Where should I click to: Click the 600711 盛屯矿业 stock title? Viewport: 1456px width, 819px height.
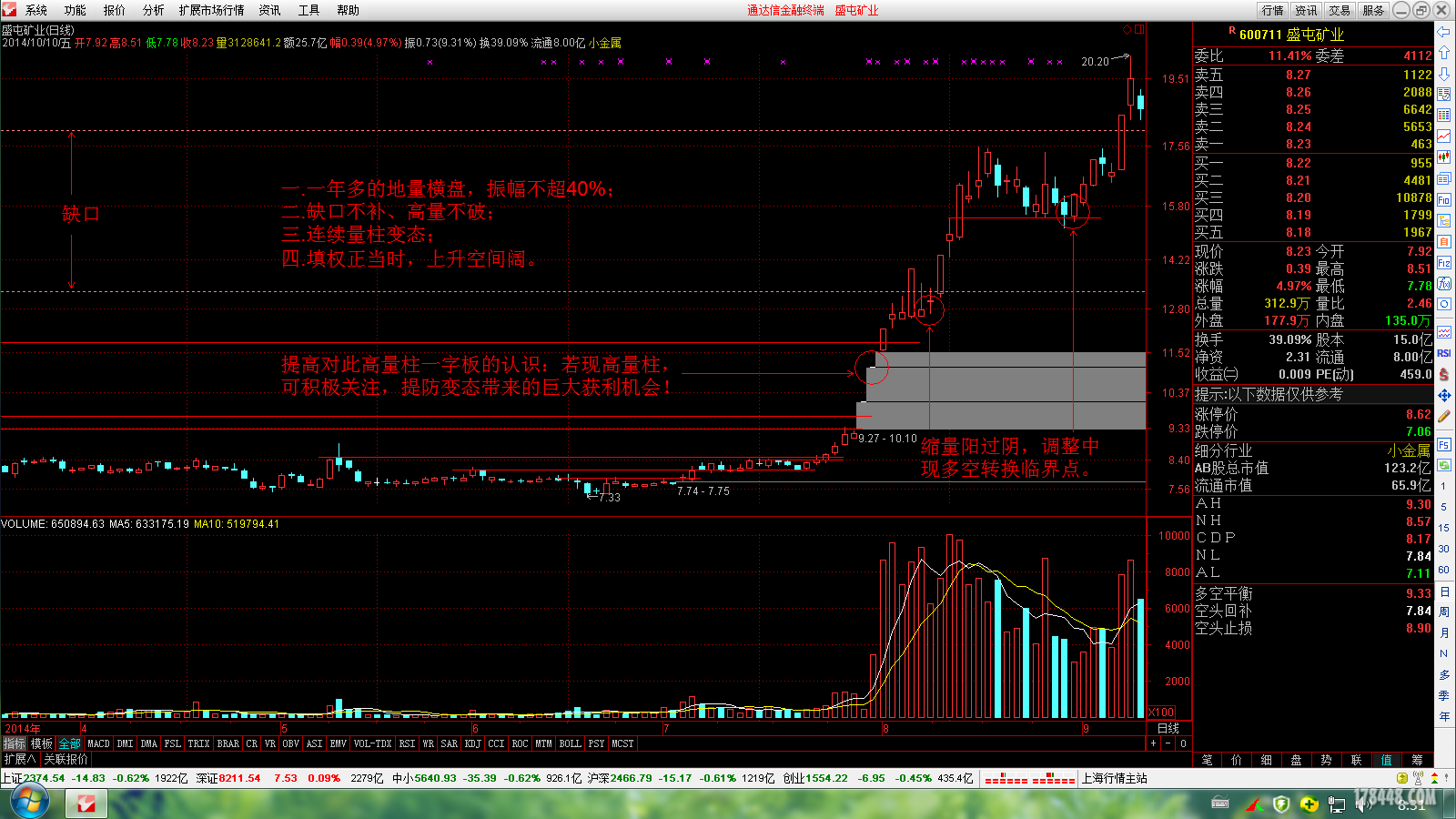[1291, 35]
